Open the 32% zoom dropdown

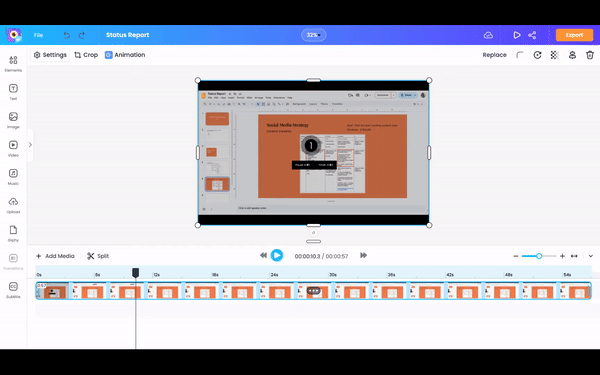pyautogui.click(x=313, y=35)
